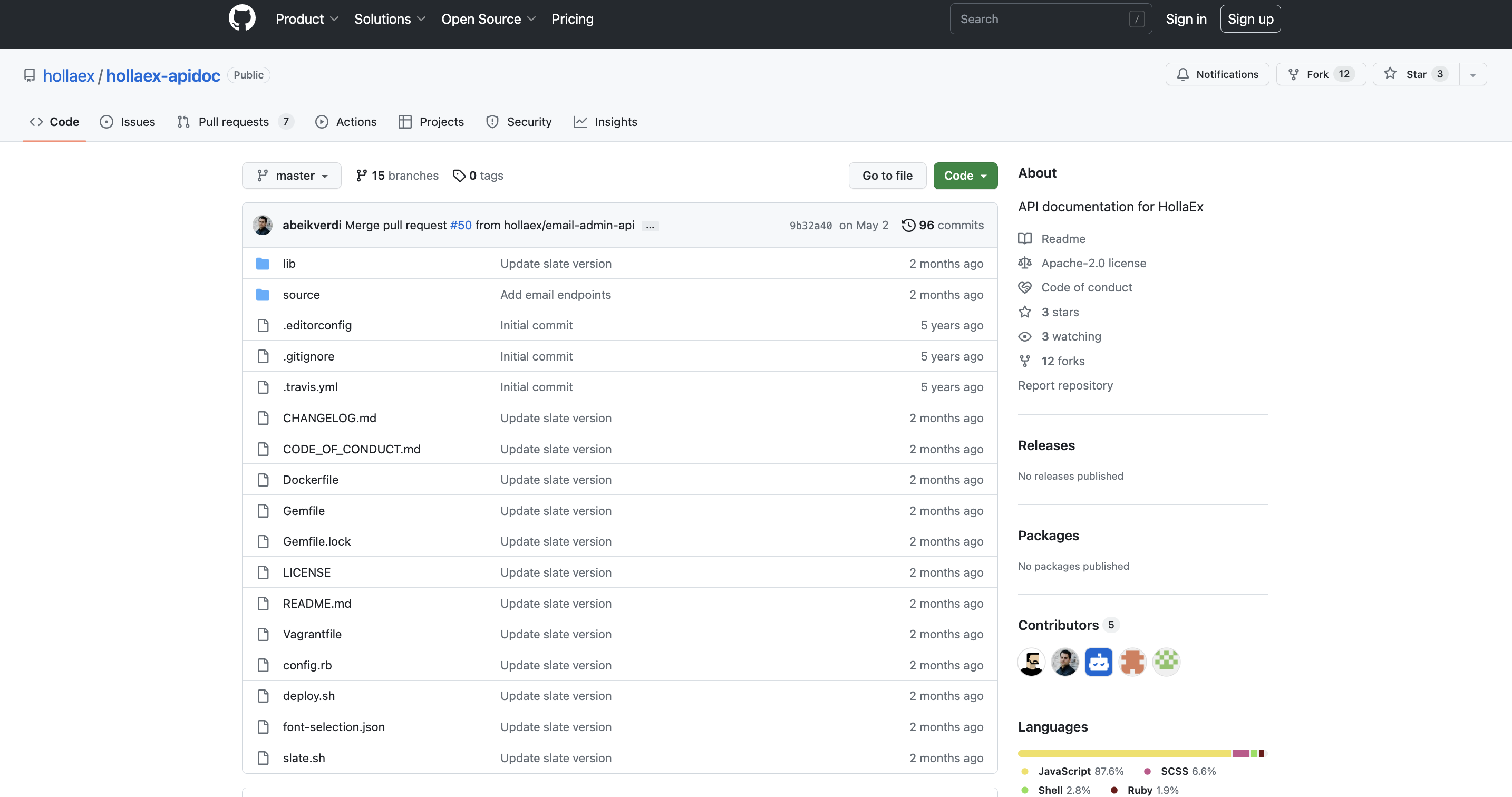The height and width of the screenshot is (797, 1512).
Task: Open pull request #50 link
Action: 460,226
